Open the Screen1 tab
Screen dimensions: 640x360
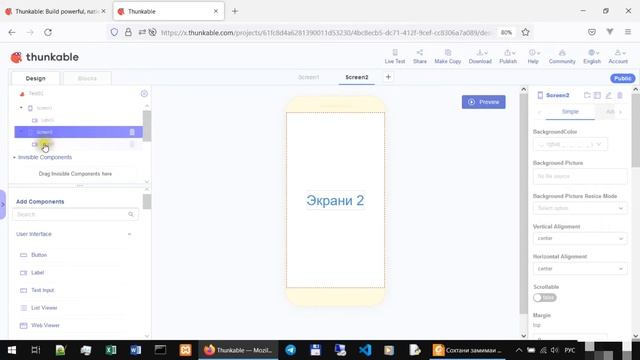(x=309, y=77)
